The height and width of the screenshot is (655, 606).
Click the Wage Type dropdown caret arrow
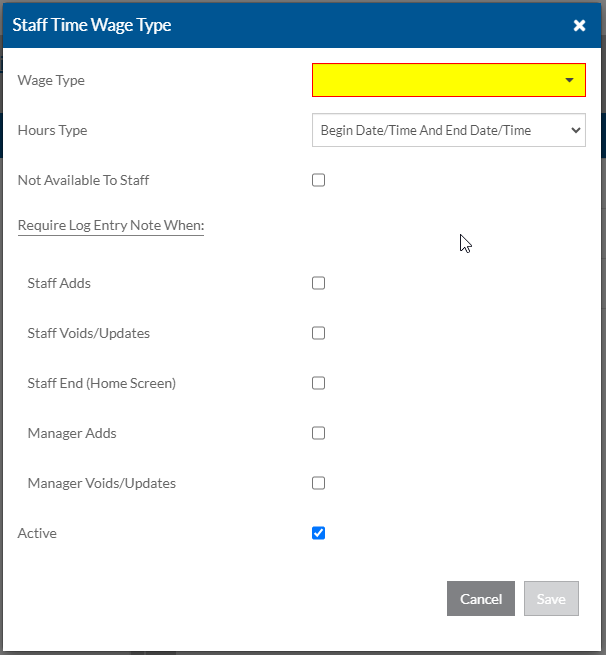[x=569, y=80]
